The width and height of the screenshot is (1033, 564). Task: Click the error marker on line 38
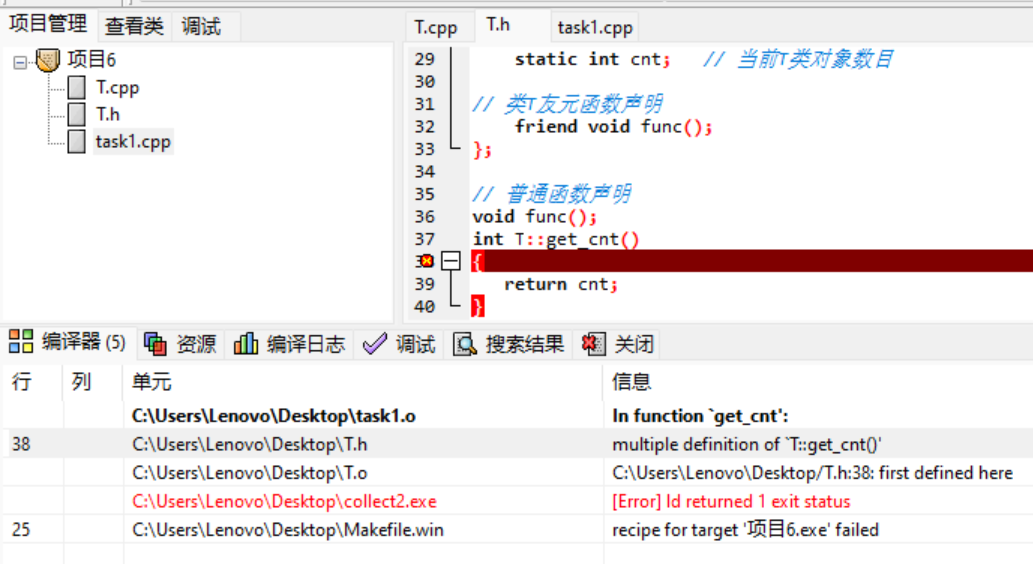tap(427, 261)
